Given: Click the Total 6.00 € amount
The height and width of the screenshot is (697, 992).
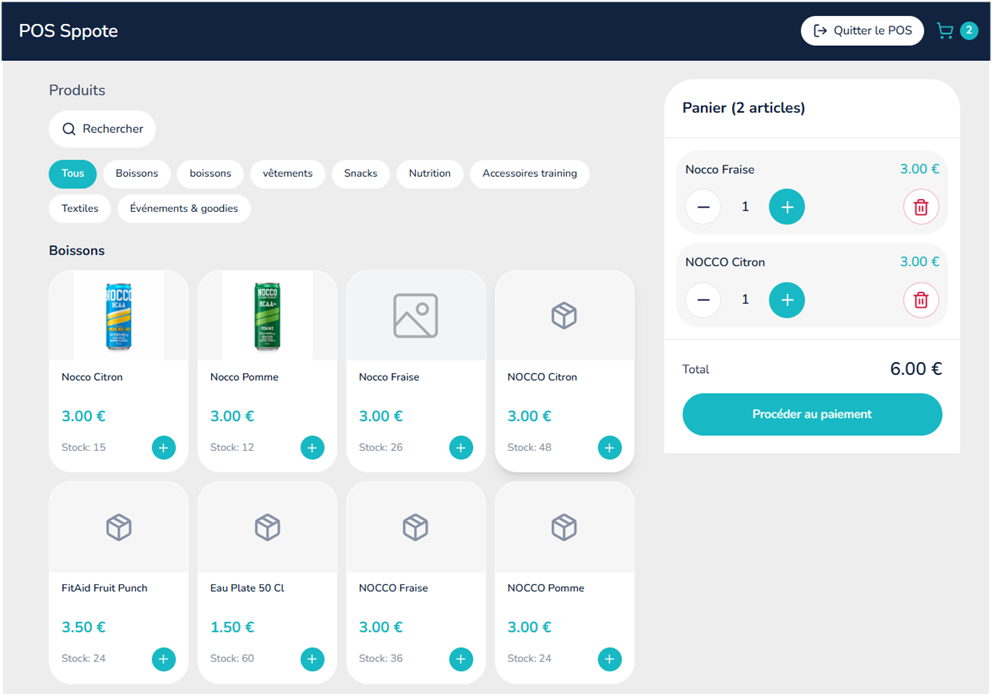Looking at the screenshot, I should [915, 369].
